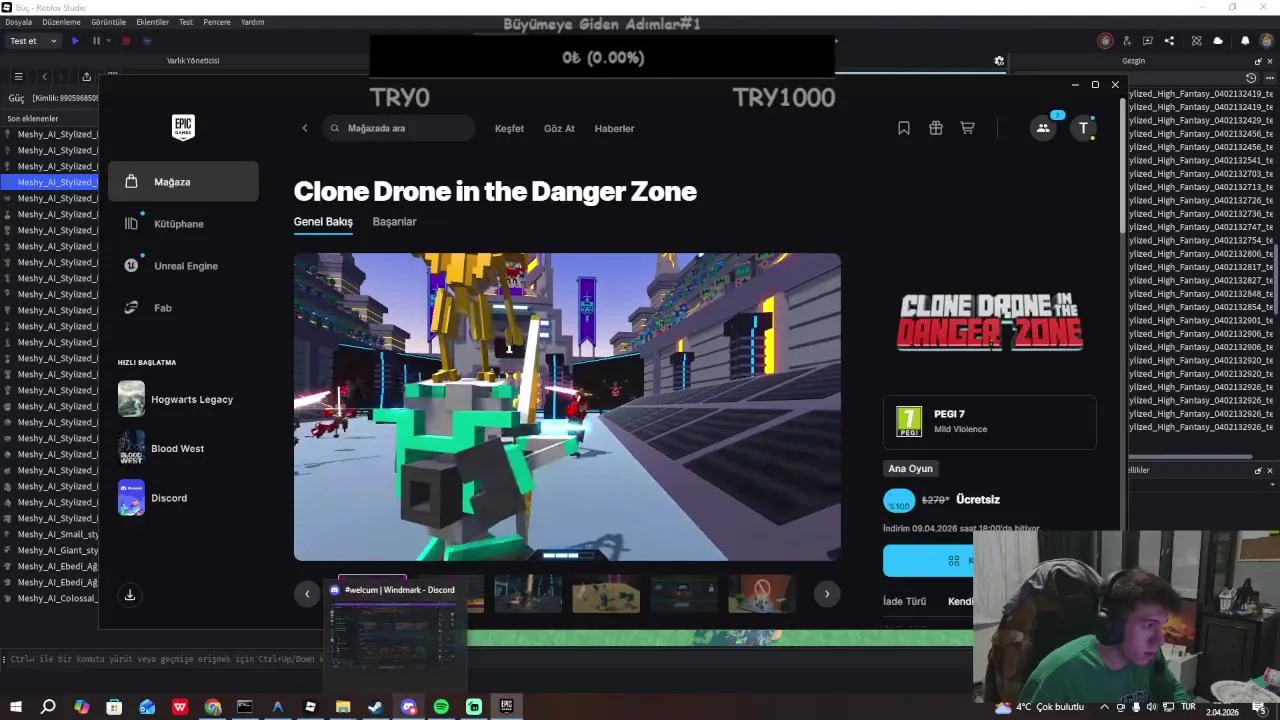The image size is (1280, 720).
Task: Open the three-dots menu in Gezgin panel
Action: (1270, 78)
